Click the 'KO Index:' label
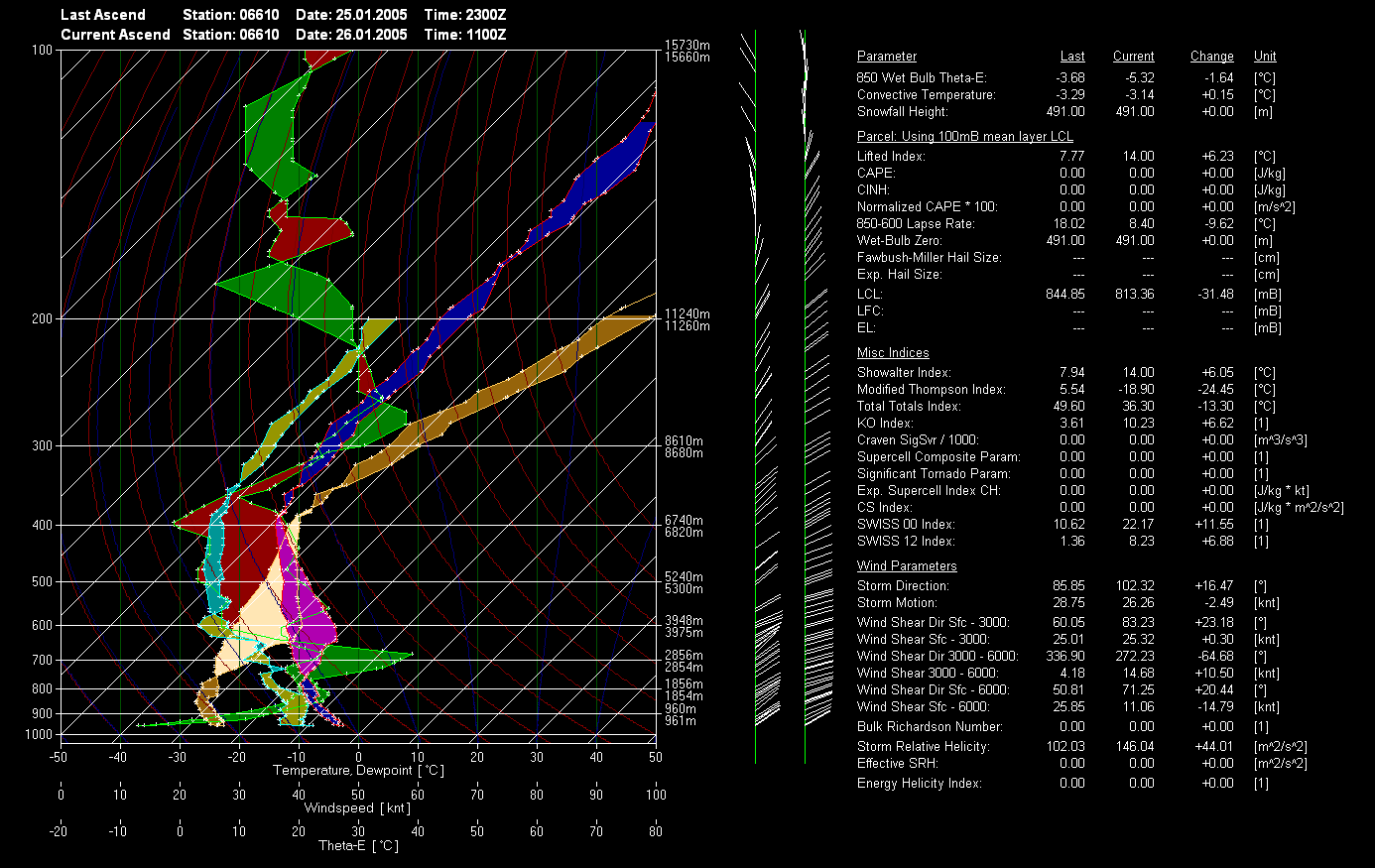1375x868 pixels. click(885, 423)
